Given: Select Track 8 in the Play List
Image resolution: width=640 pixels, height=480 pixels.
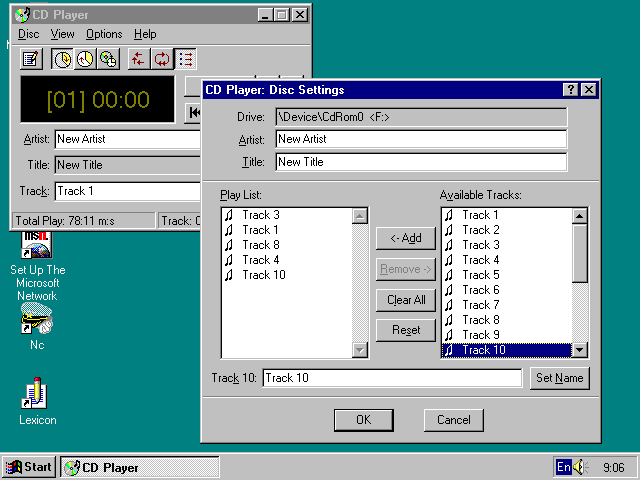Looking at the screenshot, I should tap(260, 245).
